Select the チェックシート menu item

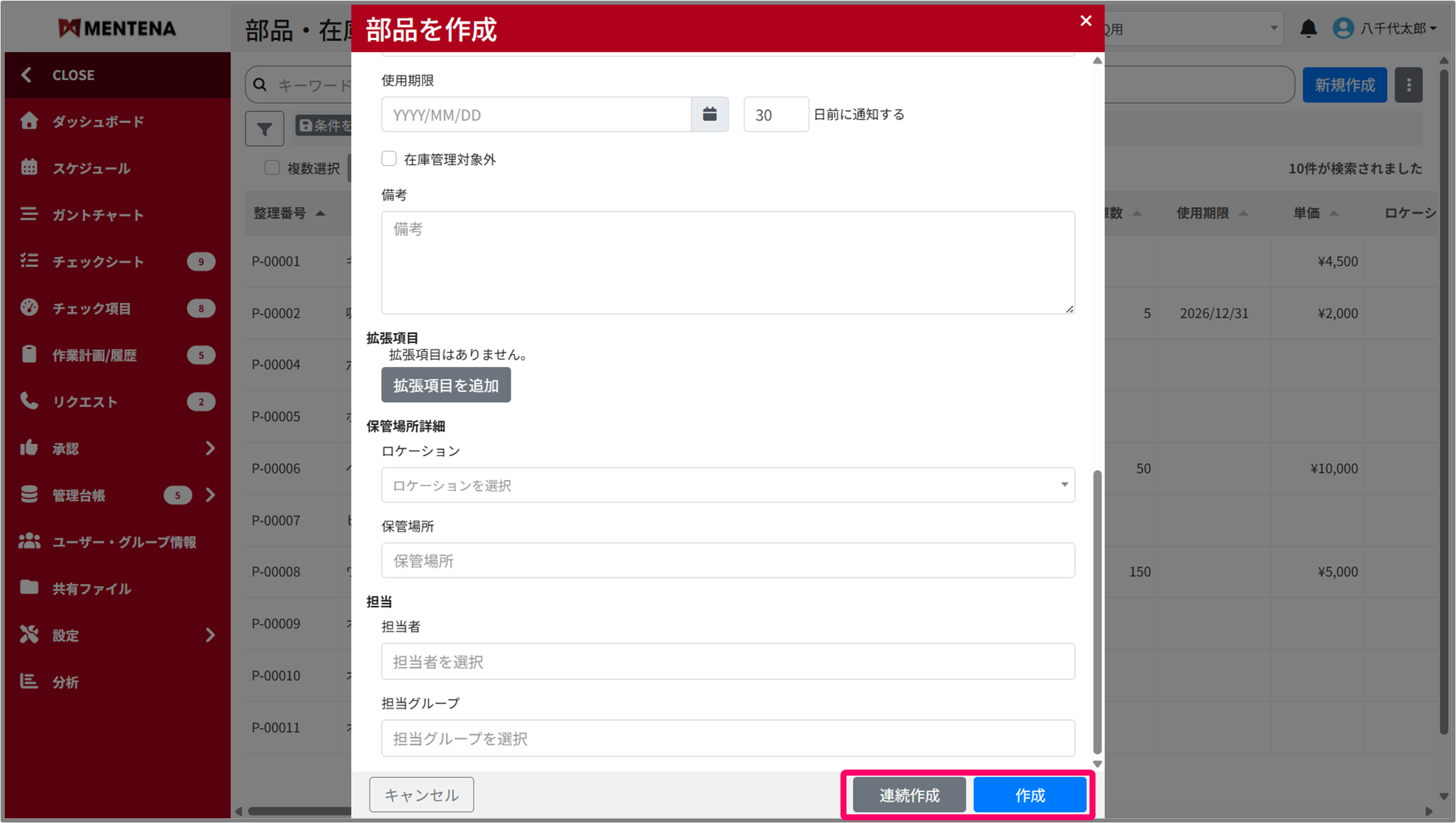tap(98, 261)
